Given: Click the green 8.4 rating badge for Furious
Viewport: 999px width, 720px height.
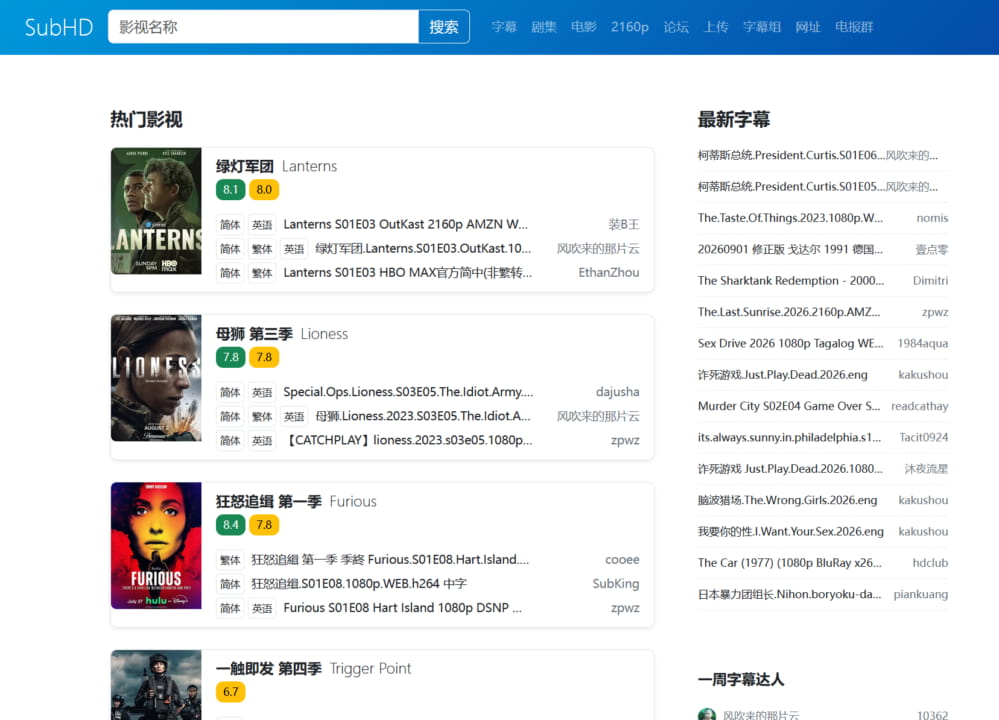Looking at the screenshot, I should 231,524.
